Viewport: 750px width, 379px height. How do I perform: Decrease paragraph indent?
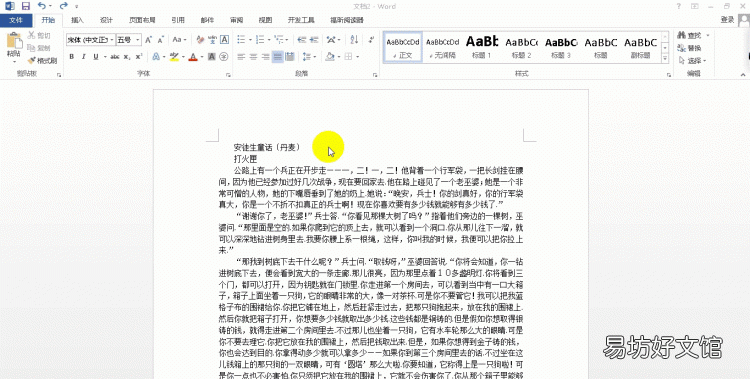click(301, 40)
